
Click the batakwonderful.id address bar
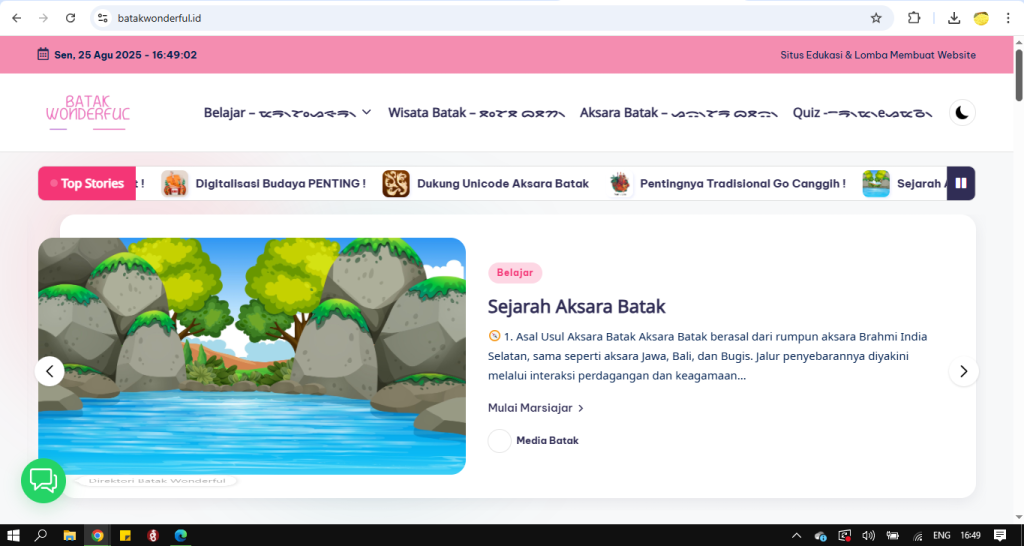pyautogui.click(x=480, y=18)
